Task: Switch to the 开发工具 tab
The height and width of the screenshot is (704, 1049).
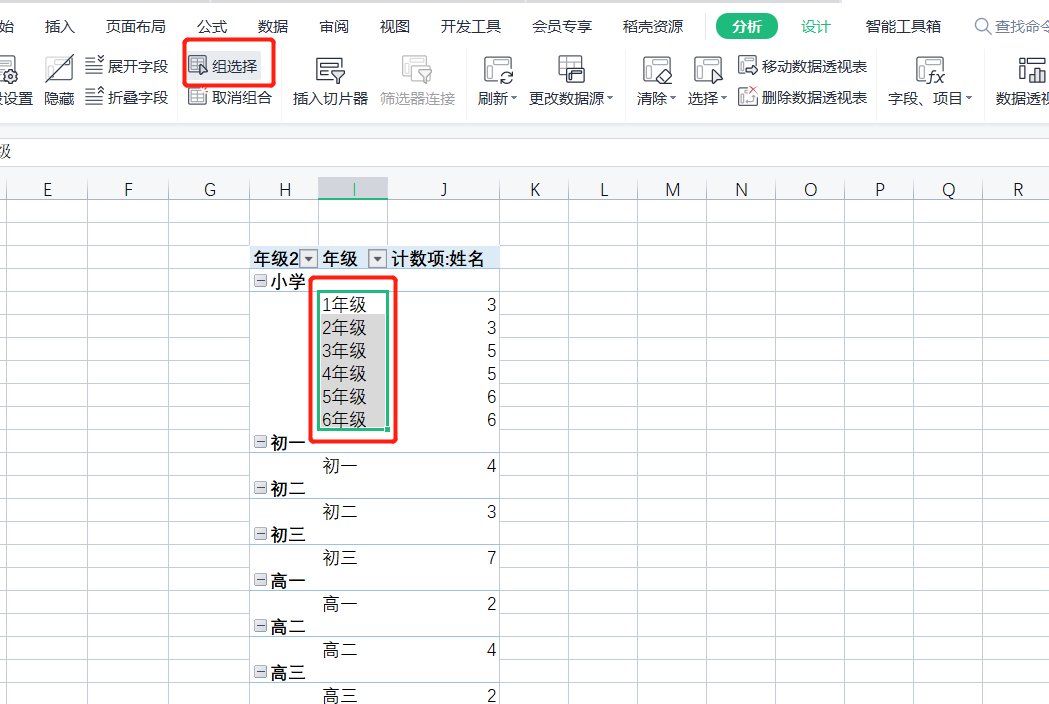Action: [x=471, y=27]
